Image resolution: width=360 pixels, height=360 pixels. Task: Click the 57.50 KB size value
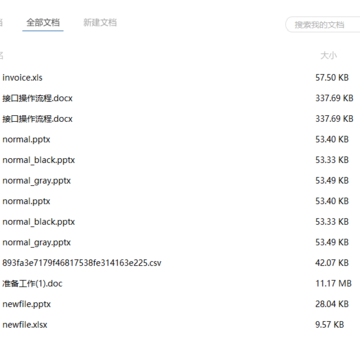(x=332, y=78)
